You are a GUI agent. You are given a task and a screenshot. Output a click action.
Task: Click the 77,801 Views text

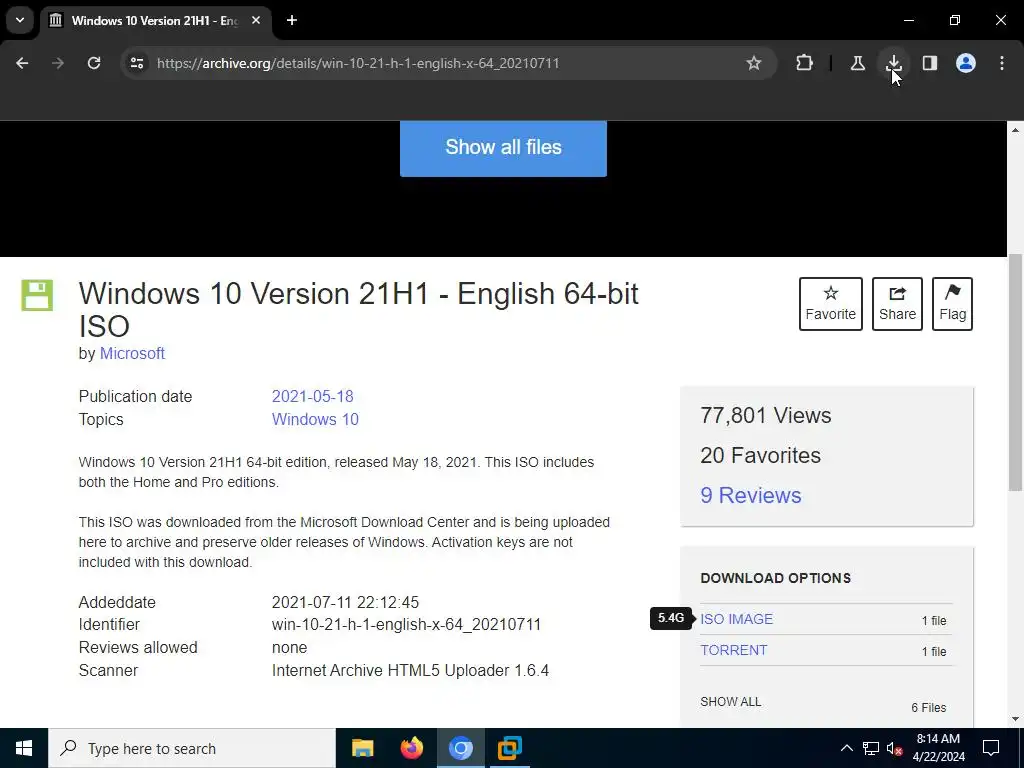coord(765,415)
